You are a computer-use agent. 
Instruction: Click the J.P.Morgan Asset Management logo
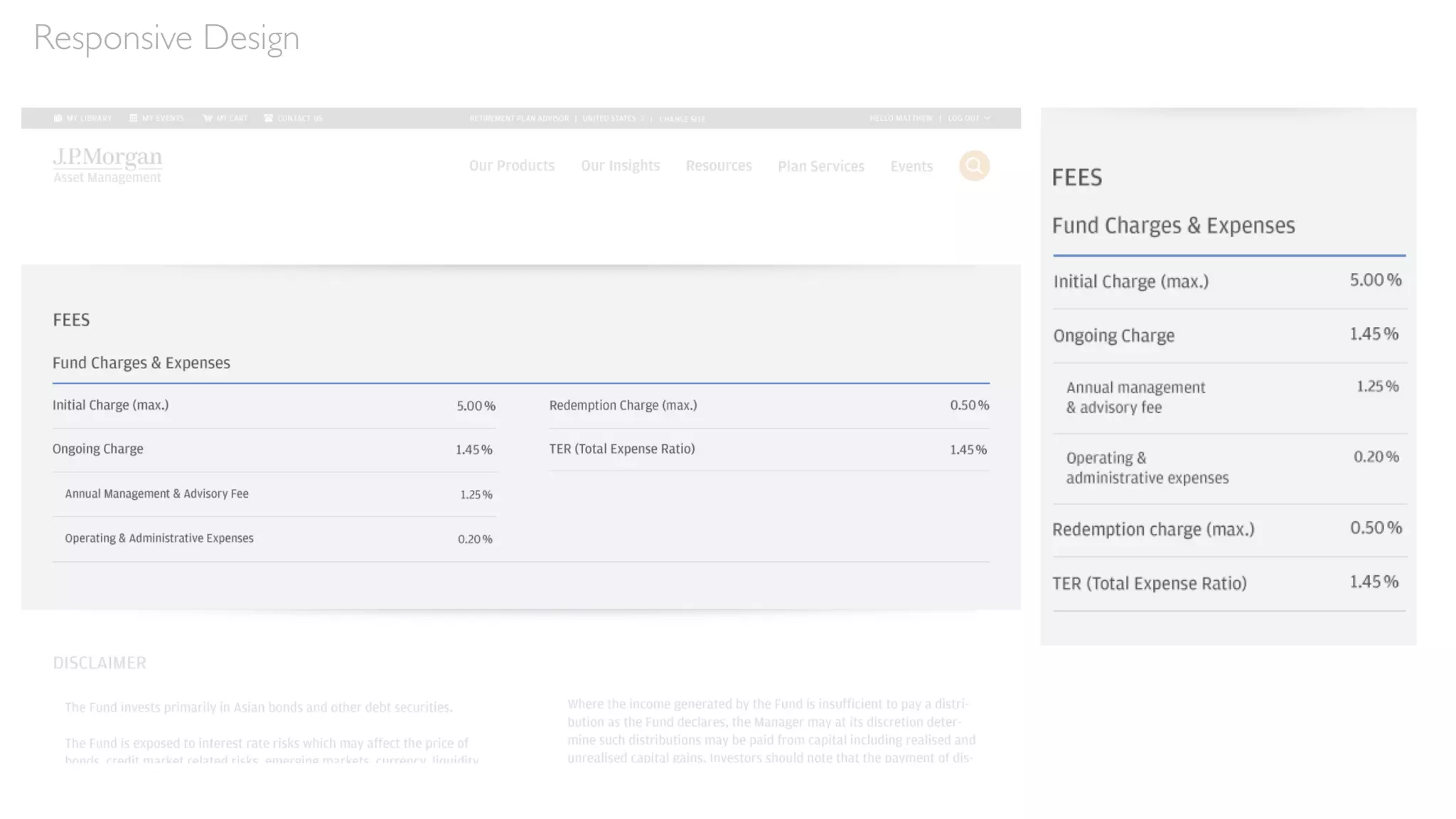107,165
